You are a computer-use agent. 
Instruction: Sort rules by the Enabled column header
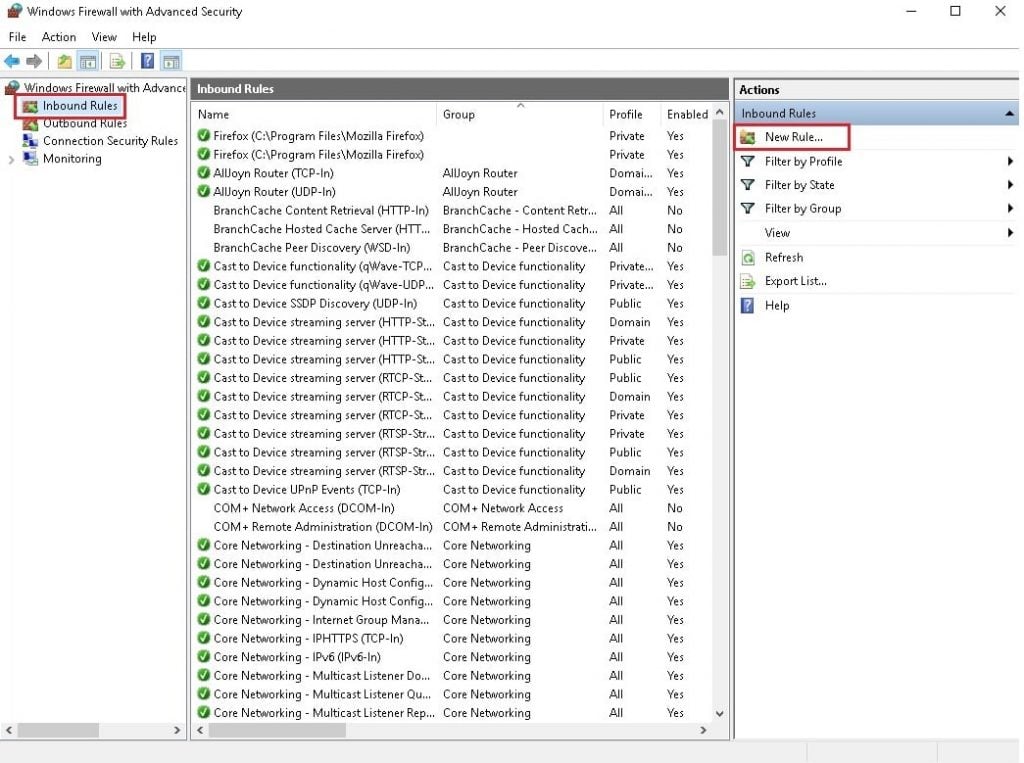click(x=687, y=114)
